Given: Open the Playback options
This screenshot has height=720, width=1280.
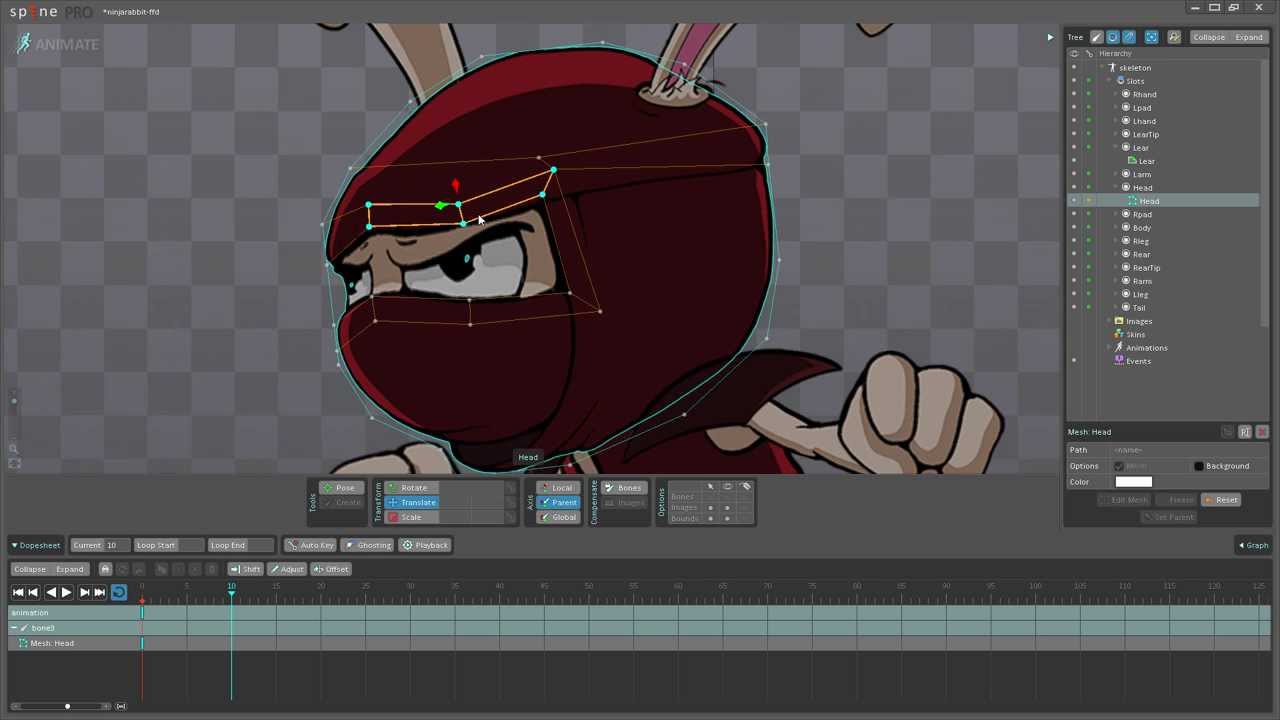Looking at the screenshot, I should click(x=426, y=545).
